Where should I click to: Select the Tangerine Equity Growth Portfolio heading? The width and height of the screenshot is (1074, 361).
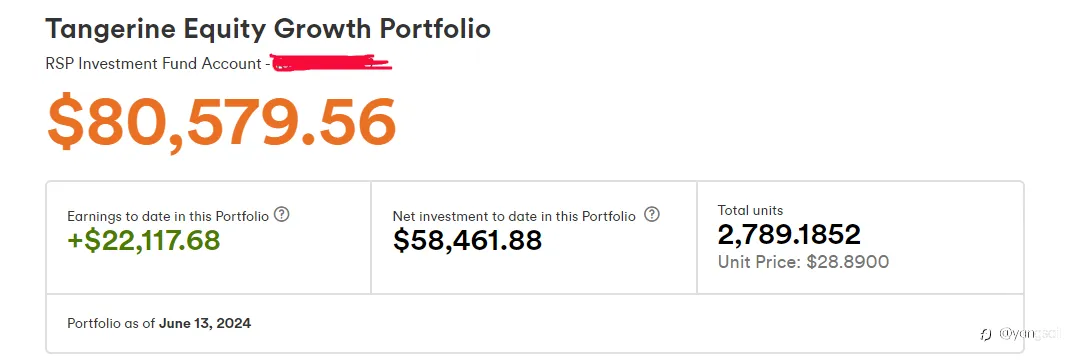coord(268,29)
